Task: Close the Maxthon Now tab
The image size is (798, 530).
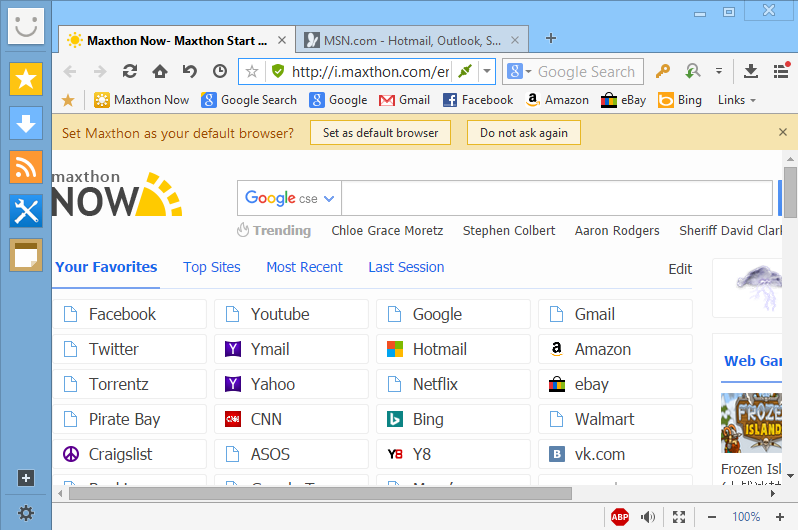Action: click(282, 40)
